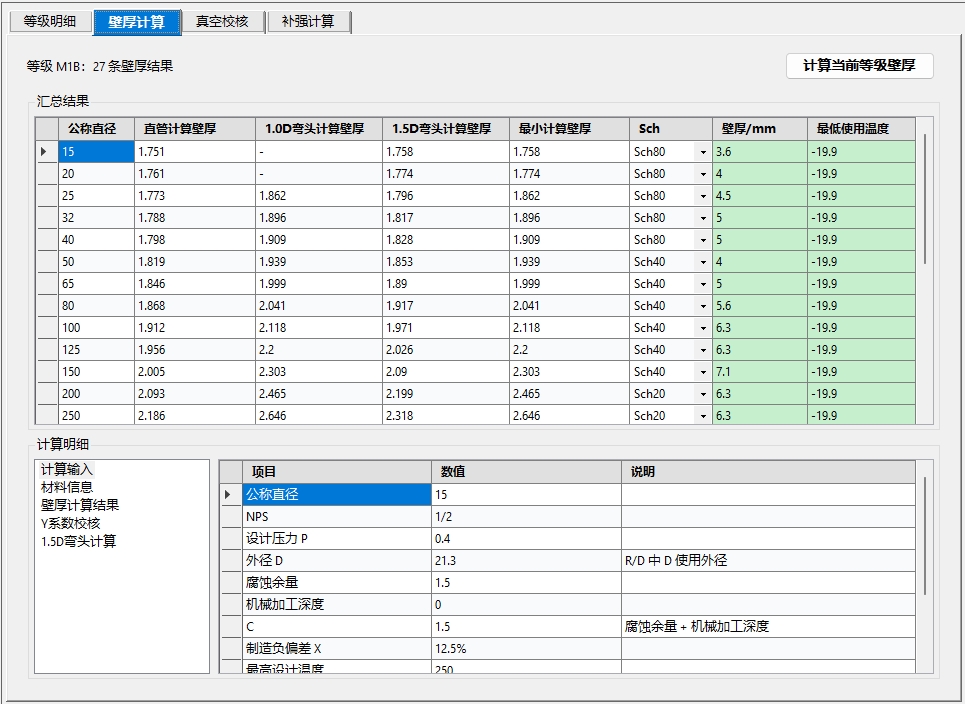The width and height of the screenshot is (965, 704).
Task: Select 材料信息 in the detail list
Action: (66, 487)
